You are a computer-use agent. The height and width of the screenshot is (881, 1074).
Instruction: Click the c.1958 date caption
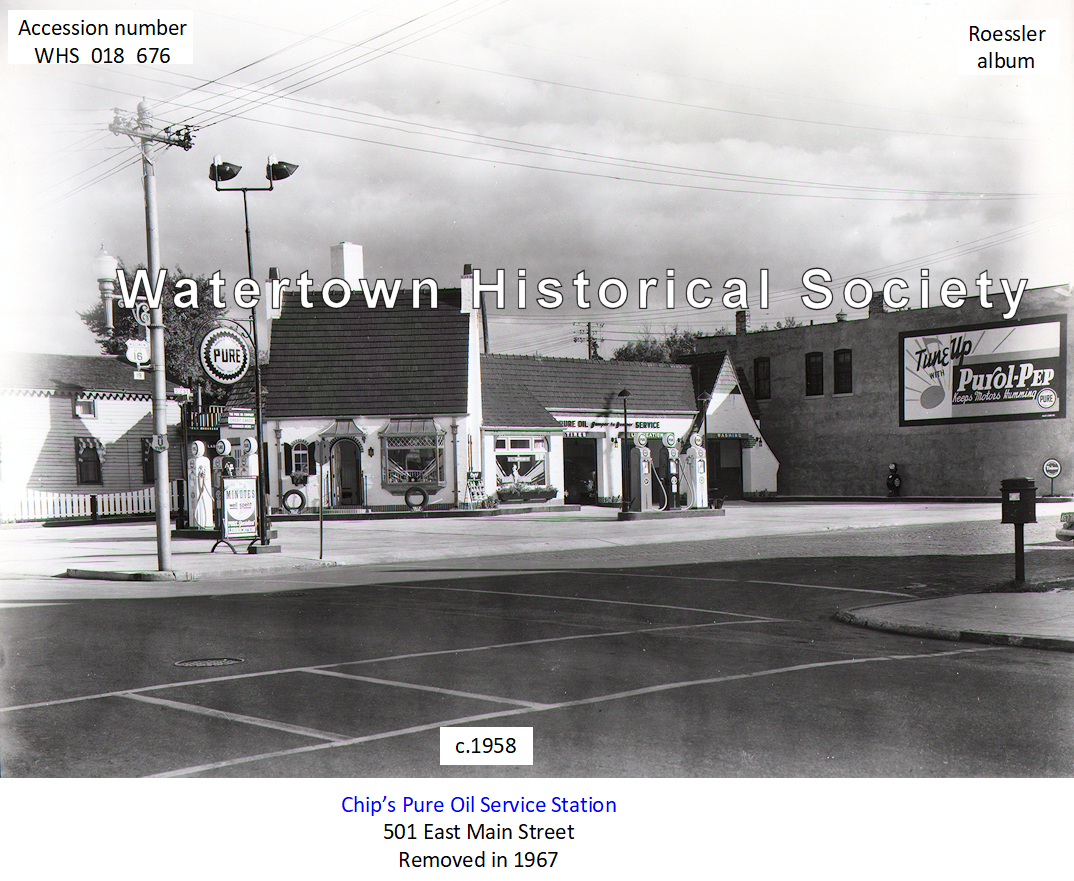tap(486, 746)
